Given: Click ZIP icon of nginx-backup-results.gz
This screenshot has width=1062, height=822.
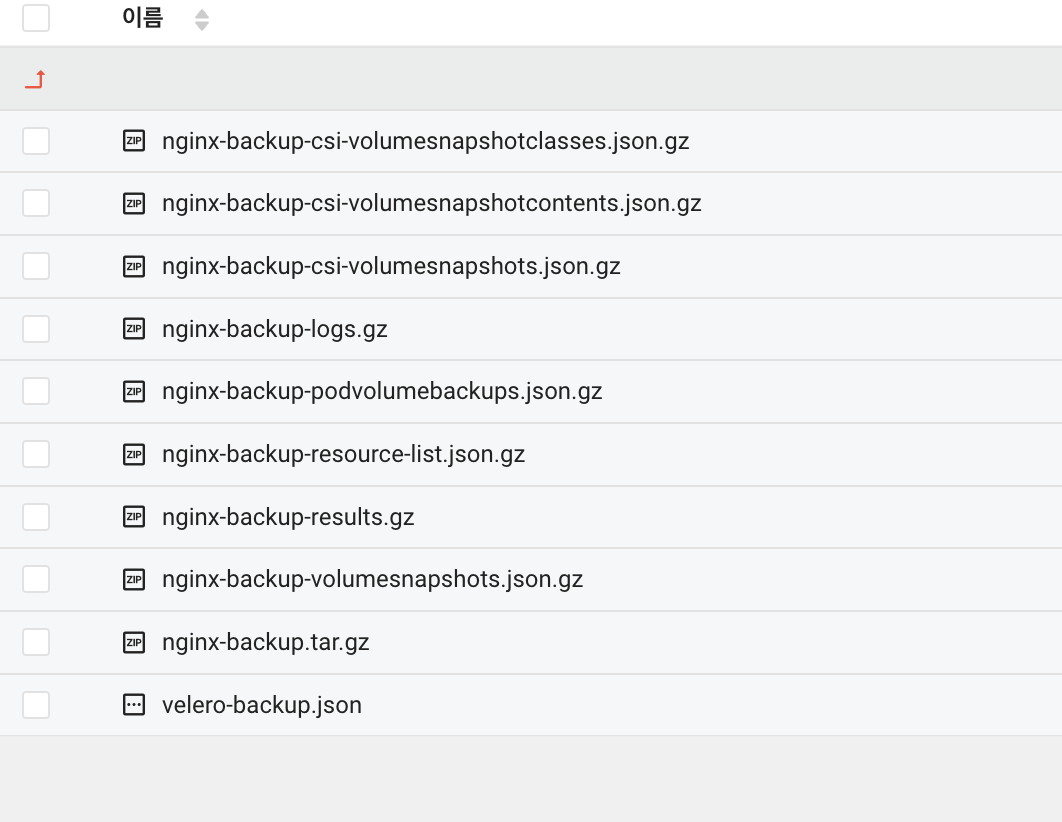Looking at the screenshot, I should tap(134, 517).
